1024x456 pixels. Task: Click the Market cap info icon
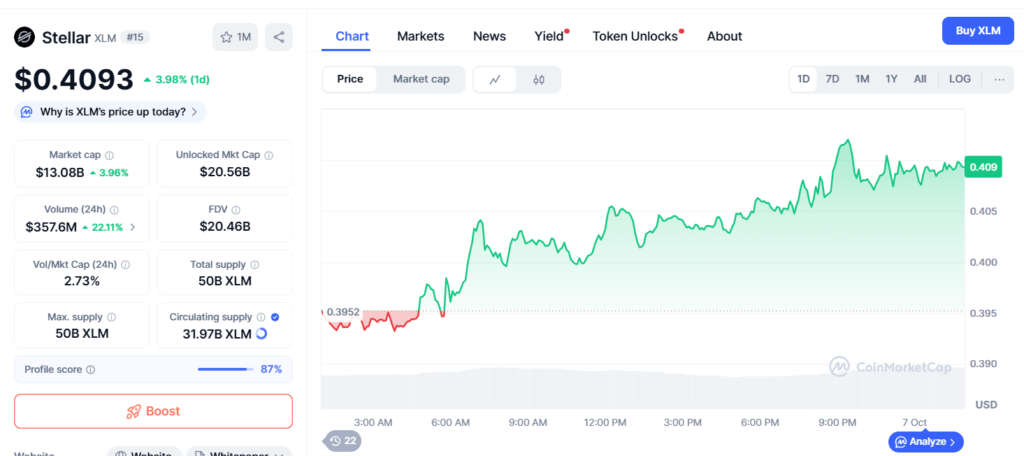point(110,155)
